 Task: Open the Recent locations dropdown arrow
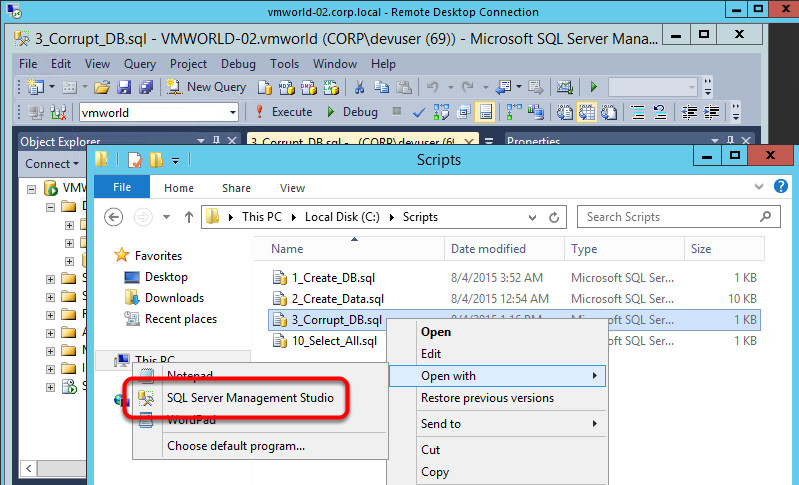[x=166, y=217]
